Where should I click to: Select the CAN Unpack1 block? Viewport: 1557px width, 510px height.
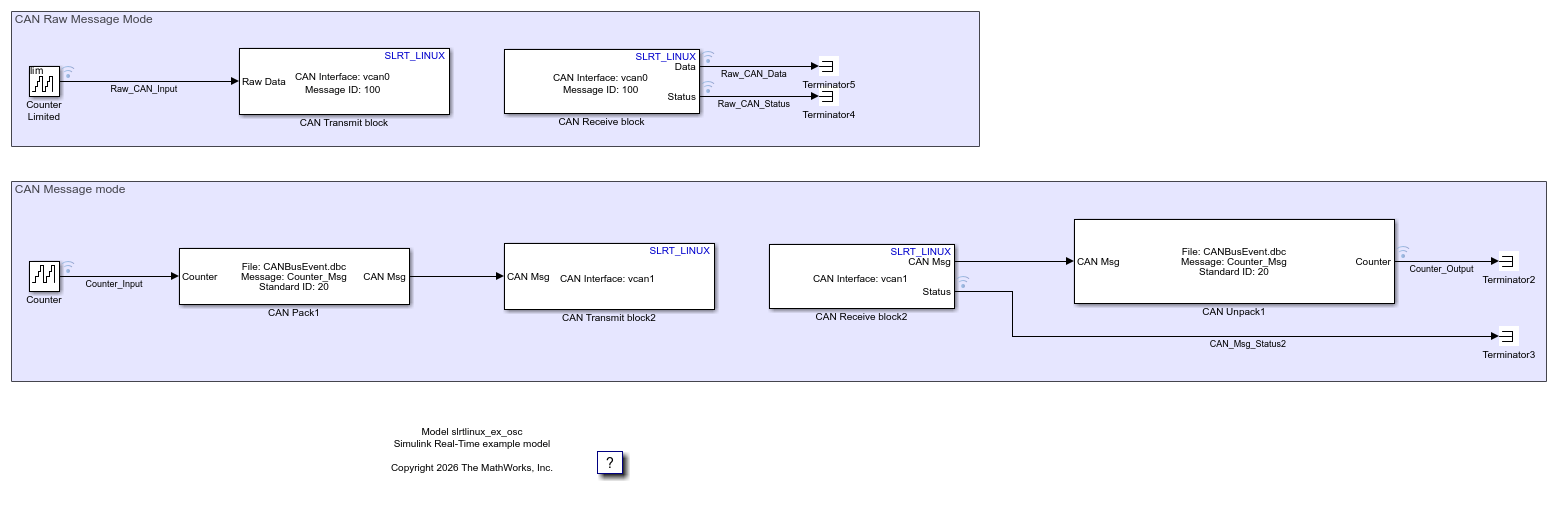[1234, 261]
